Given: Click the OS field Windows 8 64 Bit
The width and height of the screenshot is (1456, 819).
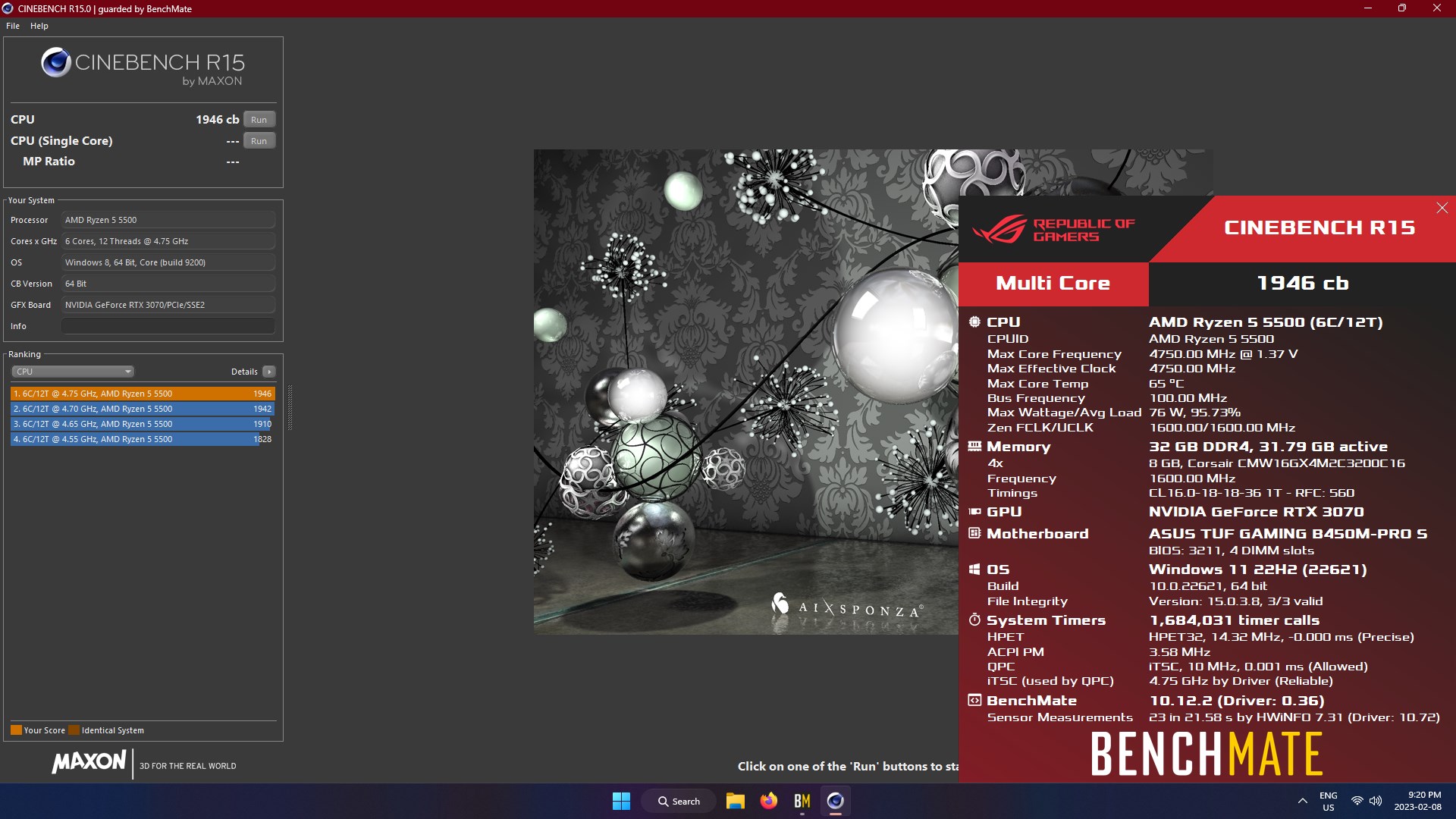Looking at the screenshot, I should click(168, 262).
